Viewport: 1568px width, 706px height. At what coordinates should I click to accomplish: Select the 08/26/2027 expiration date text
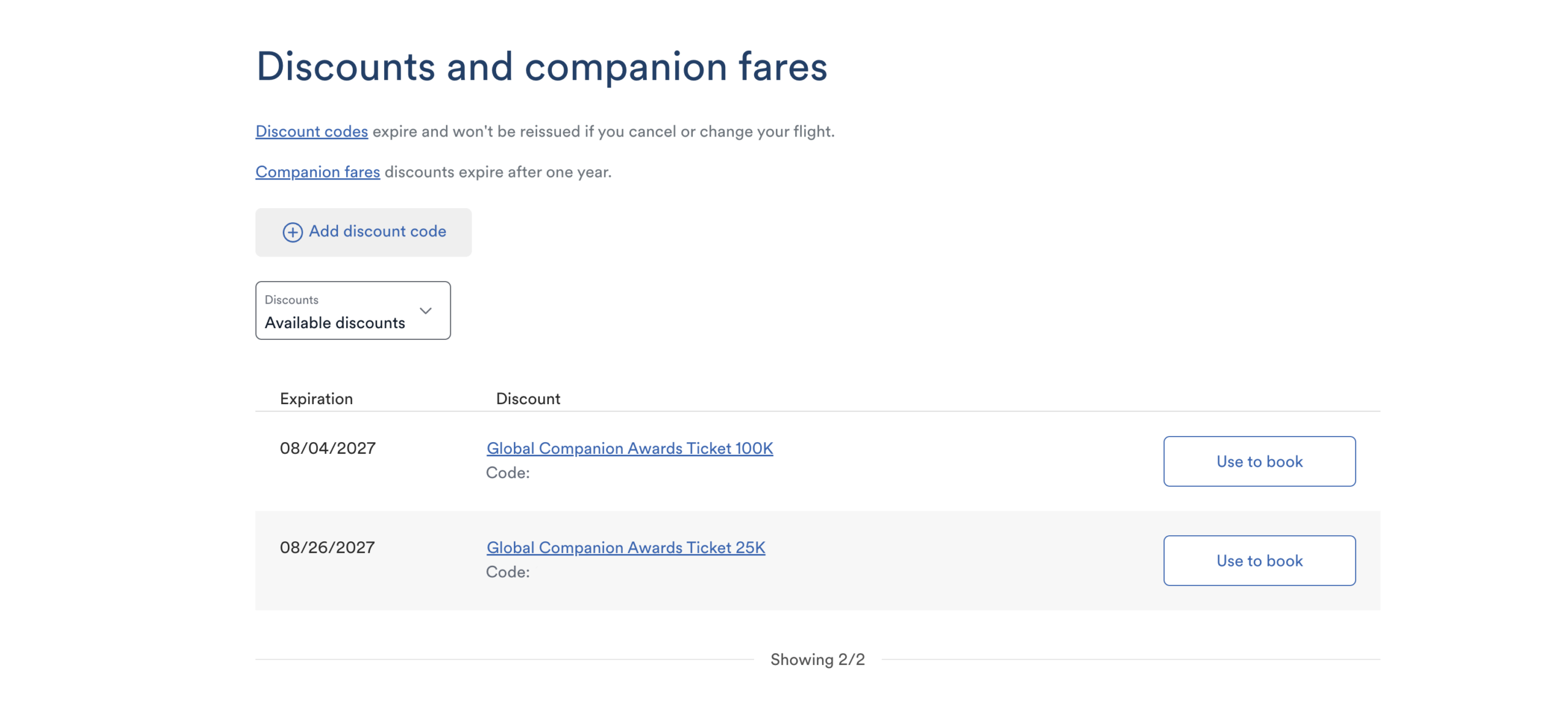tap(327, 547)
